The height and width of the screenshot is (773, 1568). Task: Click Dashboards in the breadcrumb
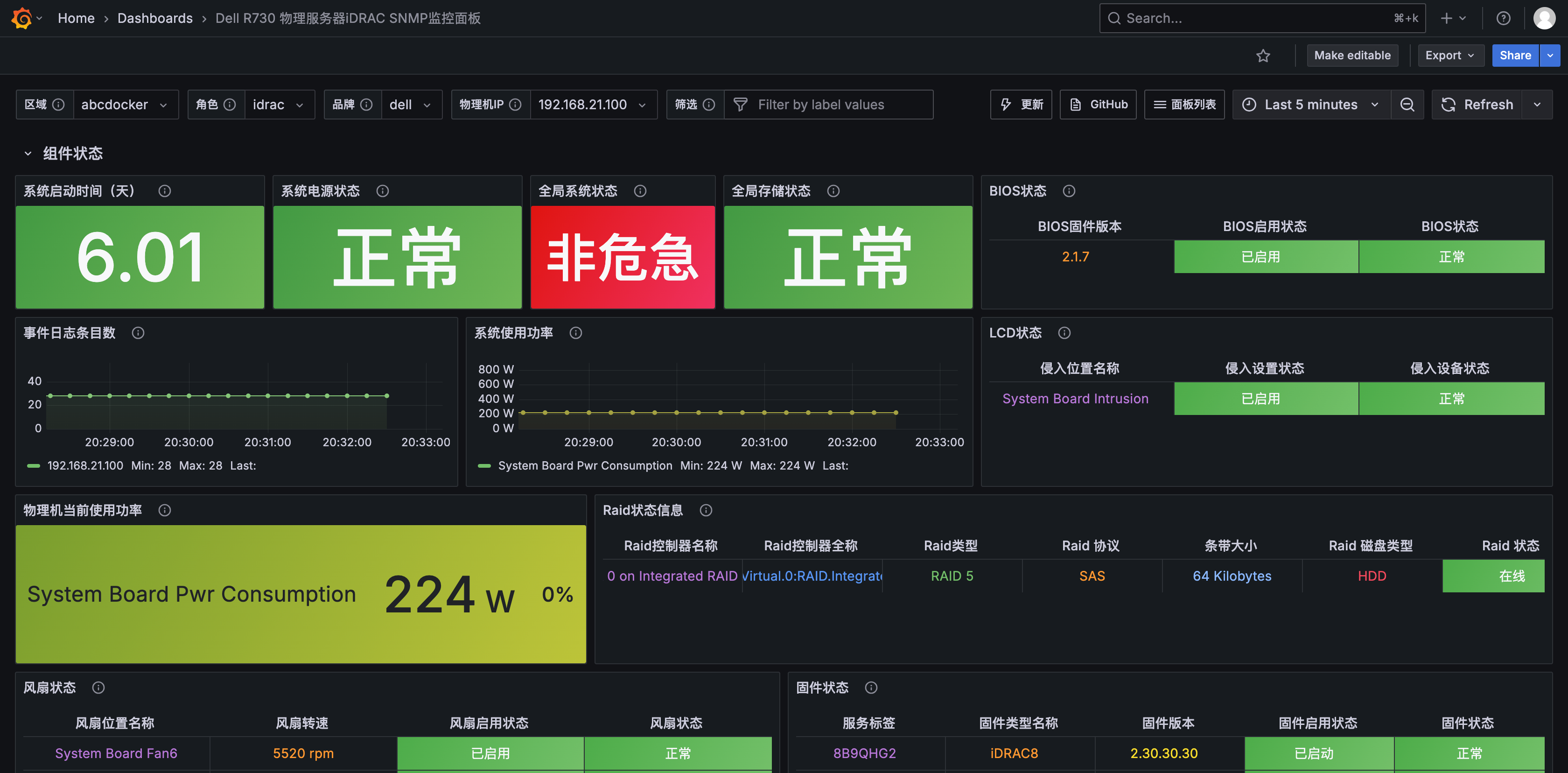(154, 18)
